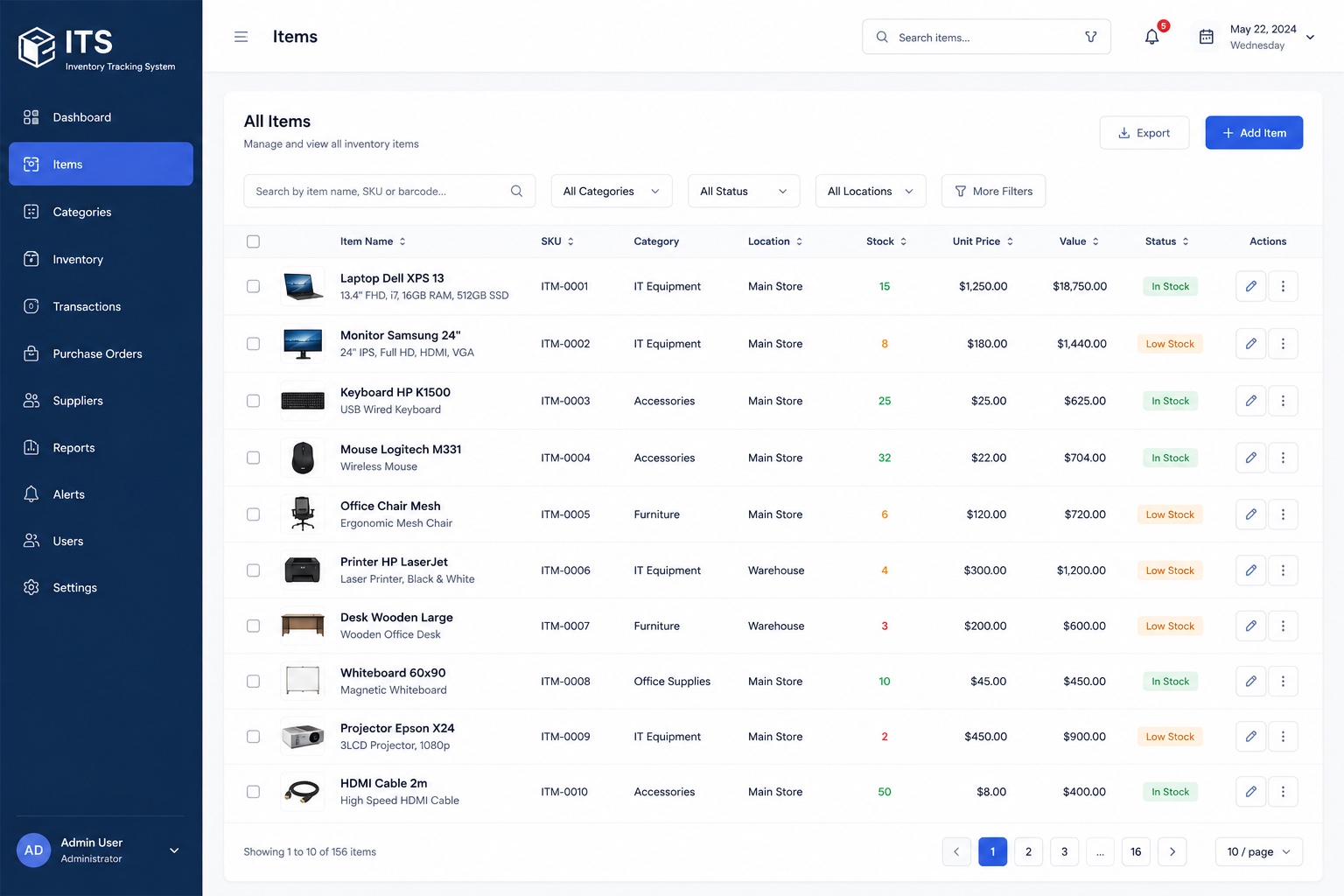The image size is (1344, 896).
Task: Edit Desk Wooden Large item
Action: (x=1250, y=626)
